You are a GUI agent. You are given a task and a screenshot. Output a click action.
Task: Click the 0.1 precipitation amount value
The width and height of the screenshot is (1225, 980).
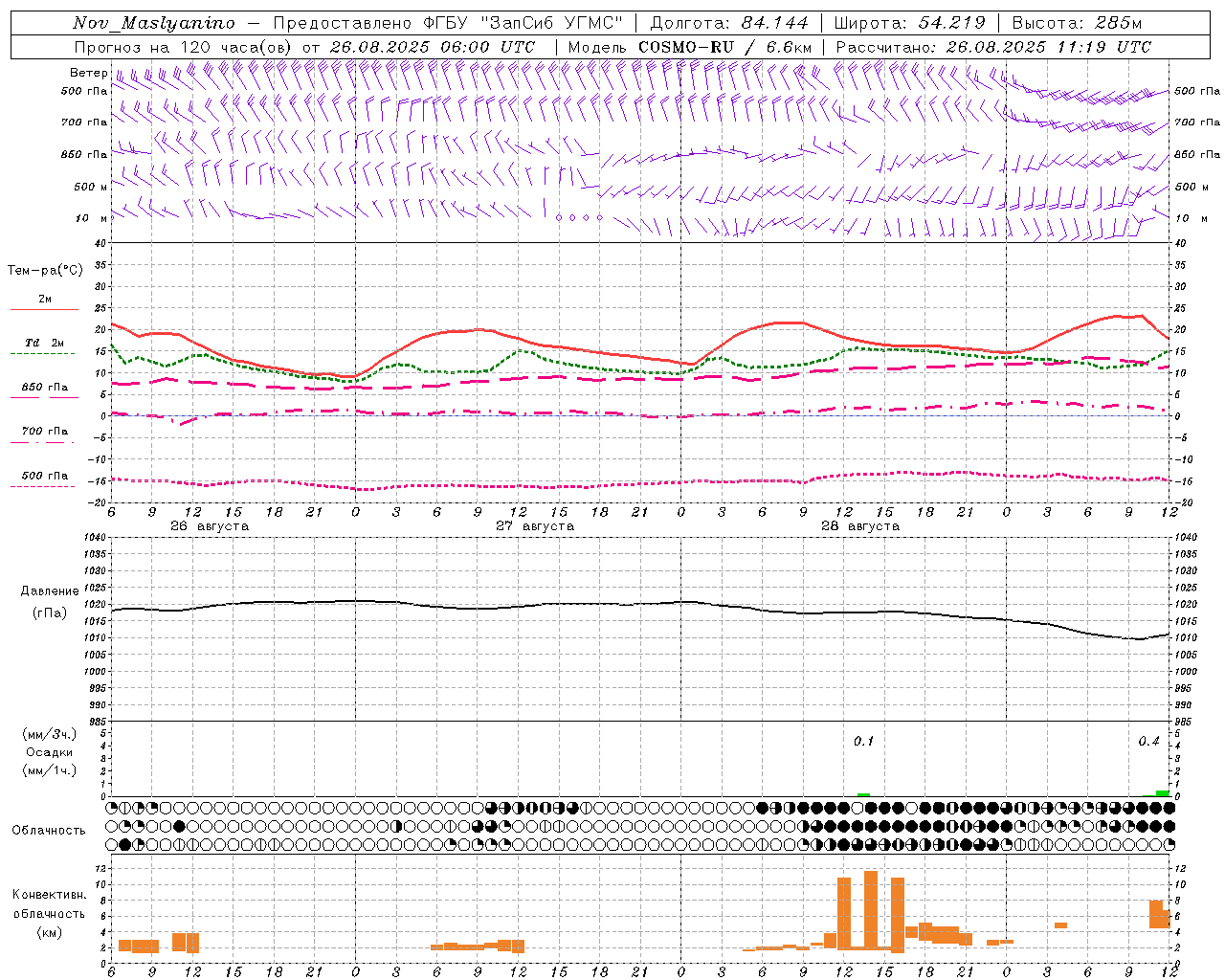[863, 742]
